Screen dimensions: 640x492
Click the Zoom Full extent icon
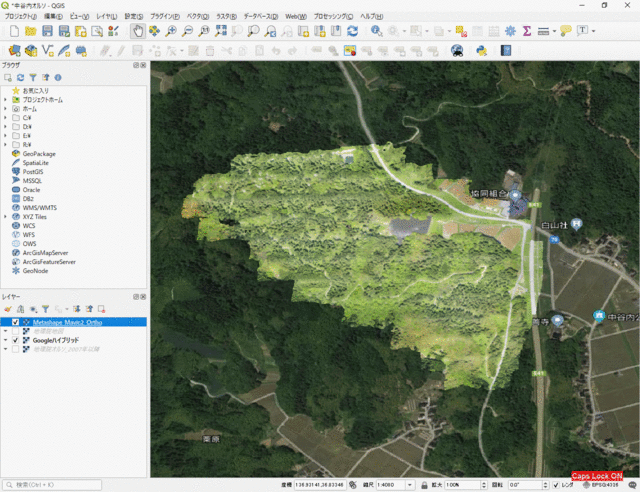221,31
